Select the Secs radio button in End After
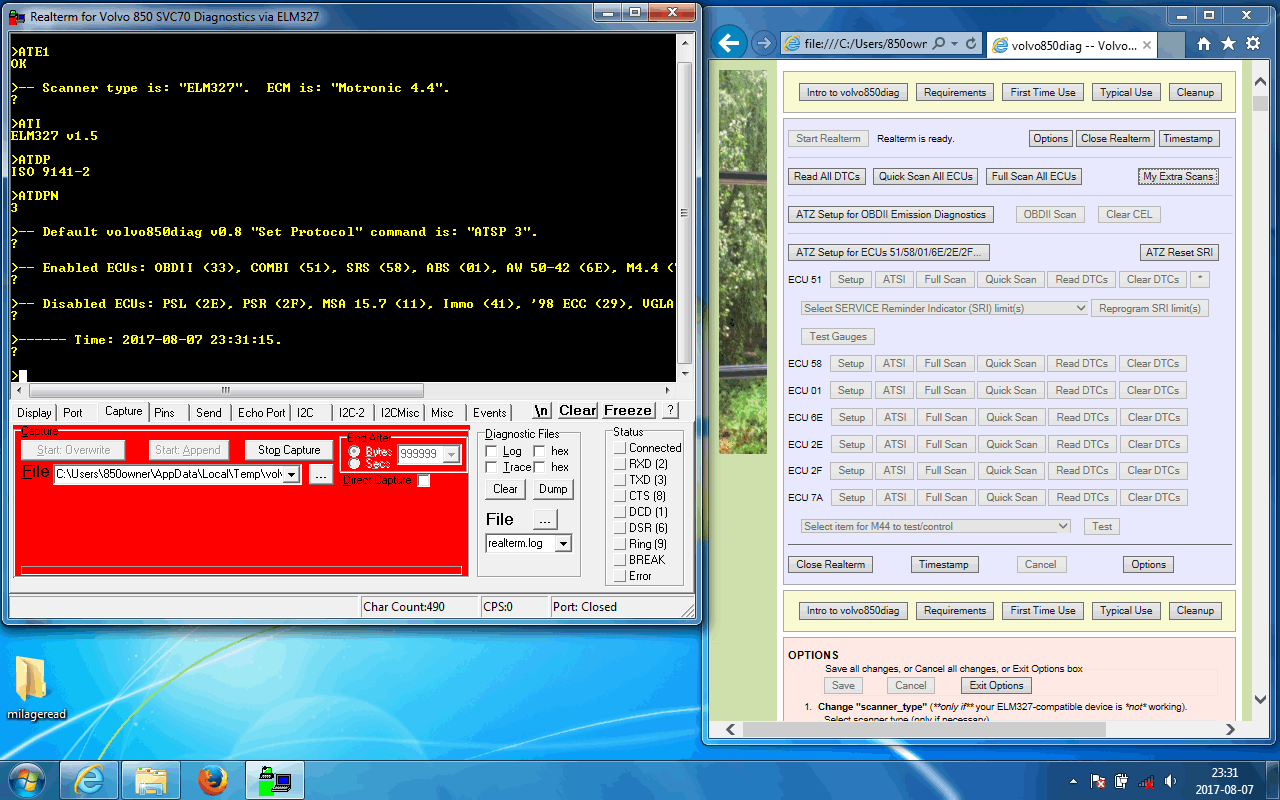Screen dimensions: 1280x800 (x=354, y=463)
